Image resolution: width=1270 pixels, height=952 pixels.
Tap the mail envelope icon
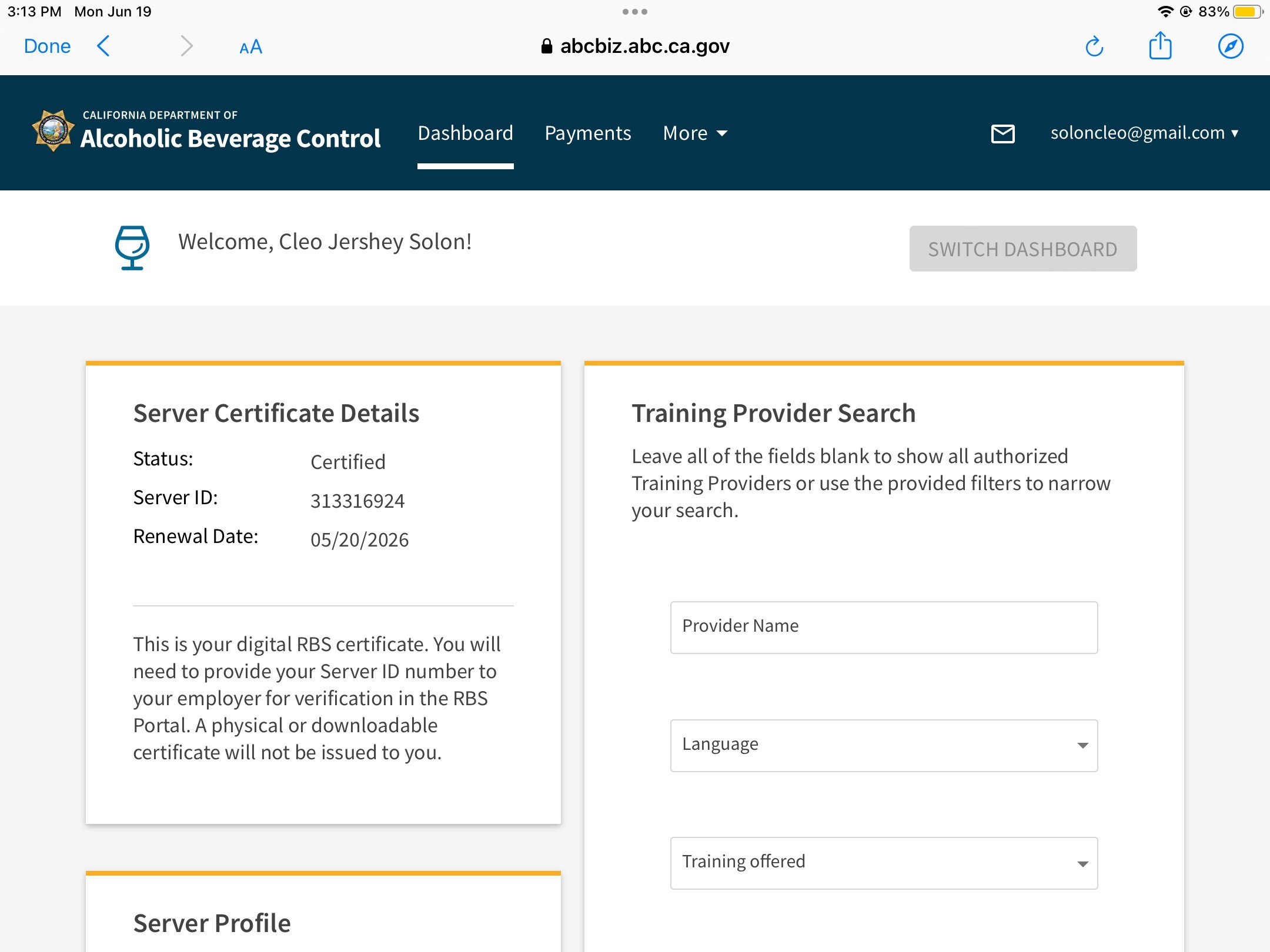tap(1002, 133)
